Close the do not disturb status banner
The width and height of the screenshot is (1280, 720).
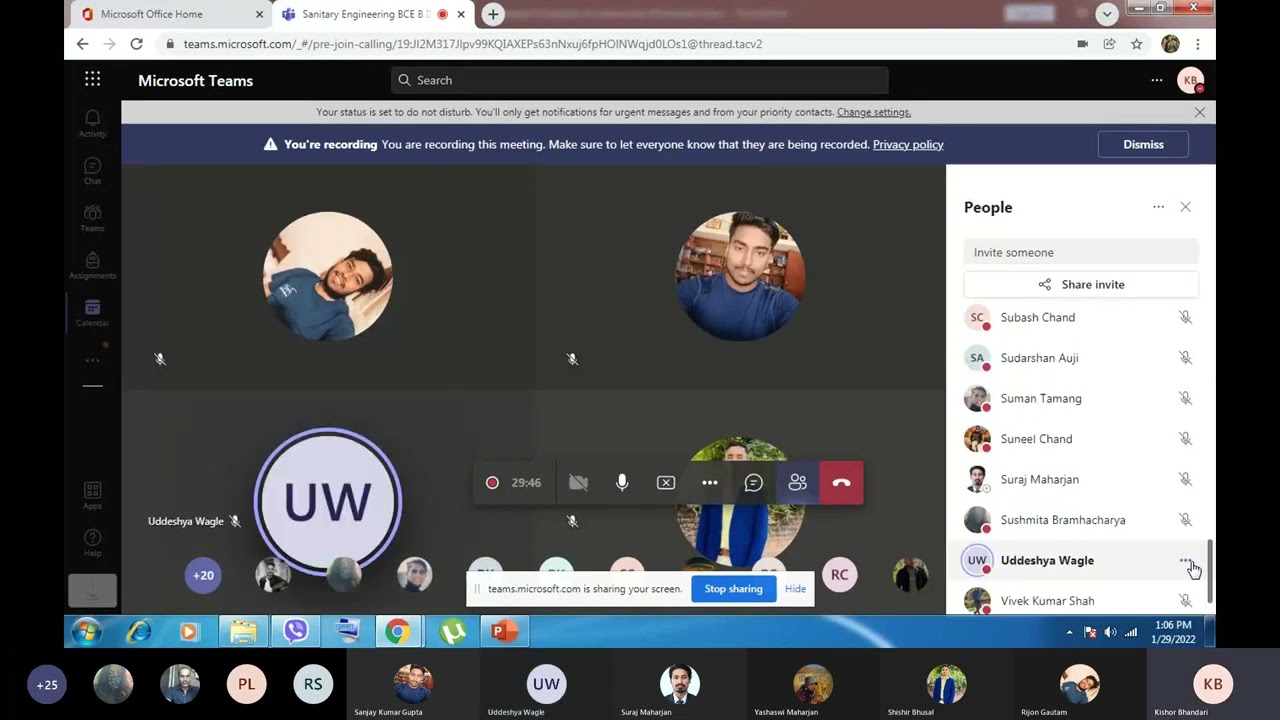[x=1200, y=112]
